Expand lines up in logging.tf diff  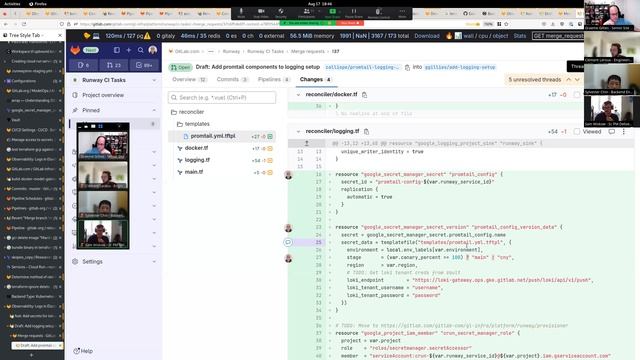pyautogui.click(x=307, y=143)
